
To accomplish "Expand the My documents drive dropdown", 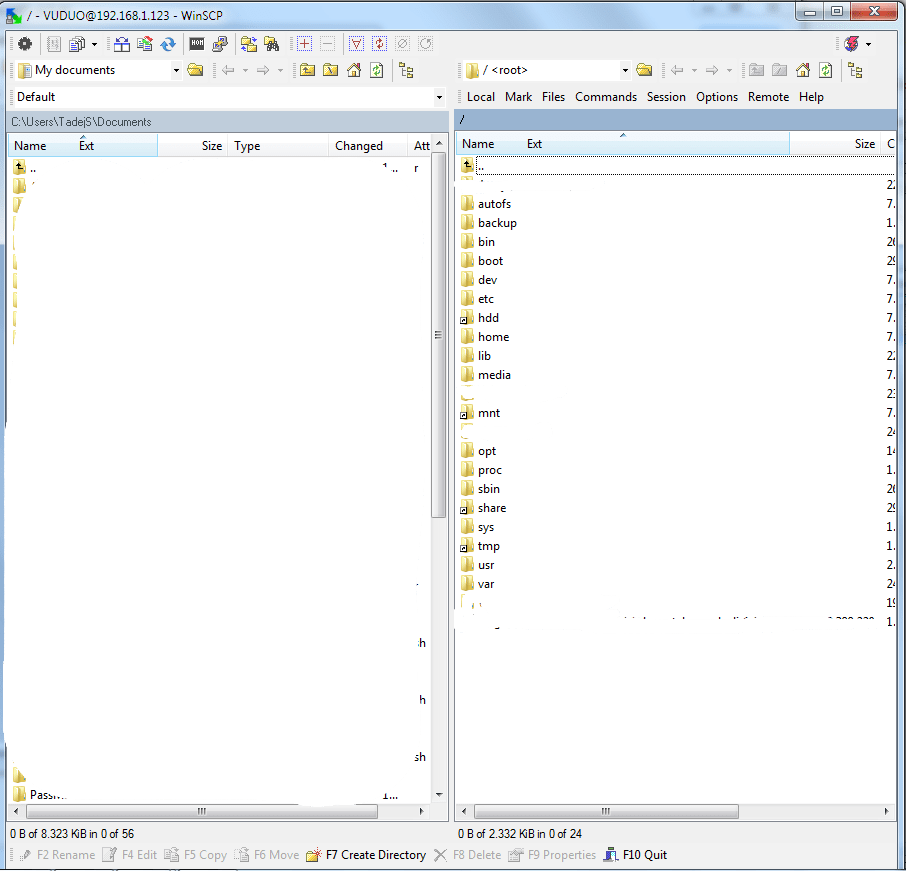I will (x=176, y=70).
